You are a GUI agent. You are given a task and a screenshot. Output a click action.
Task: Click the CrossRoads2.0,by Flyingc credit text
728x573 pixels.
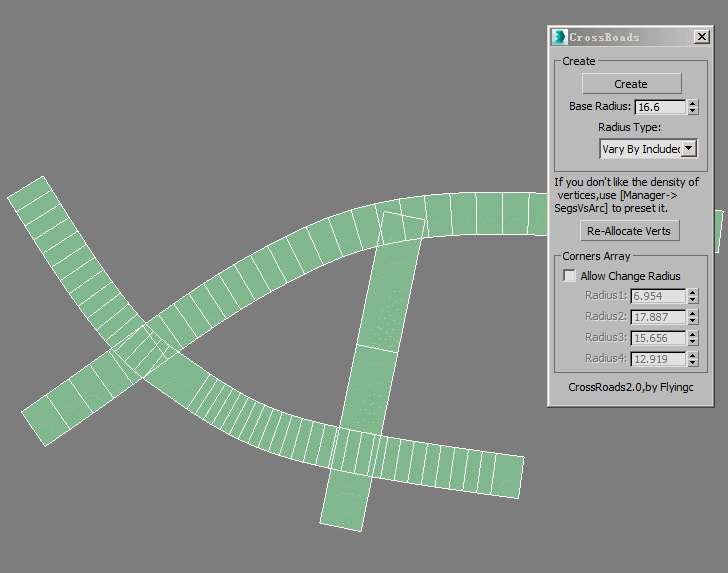pos(630,387)
